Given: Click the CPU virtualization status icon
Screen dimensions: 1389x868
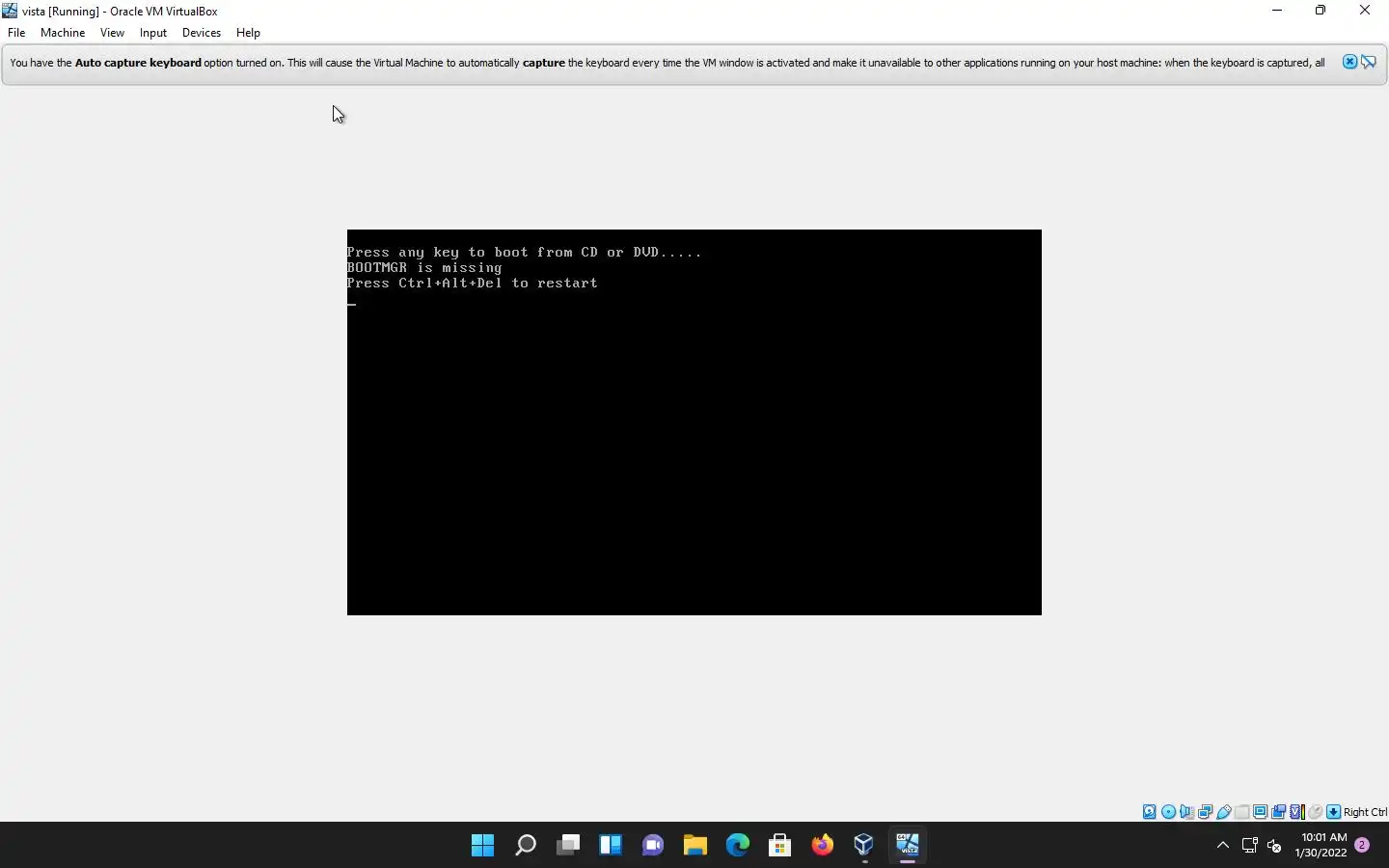Looking at the screenshot, I should point(1297,812).
